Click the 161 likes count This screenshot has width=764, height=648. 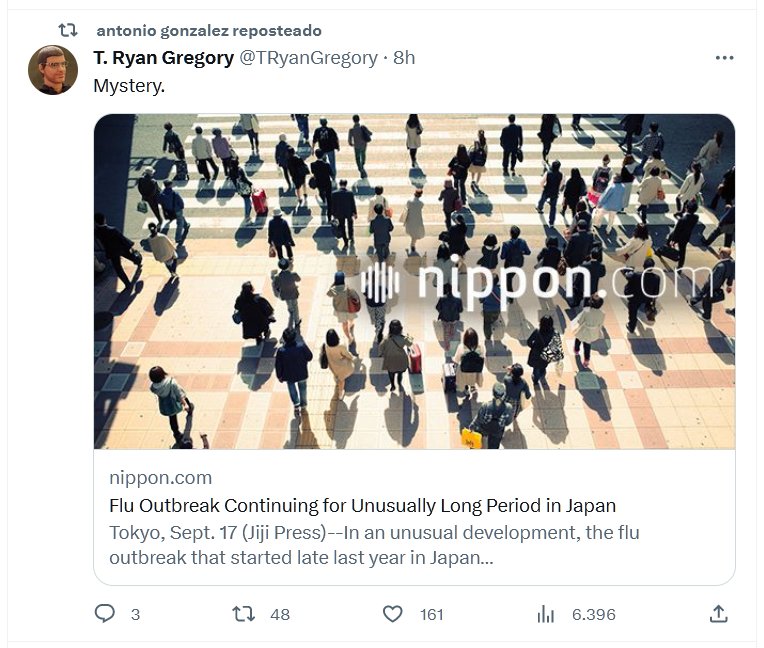tap(431, 614)
